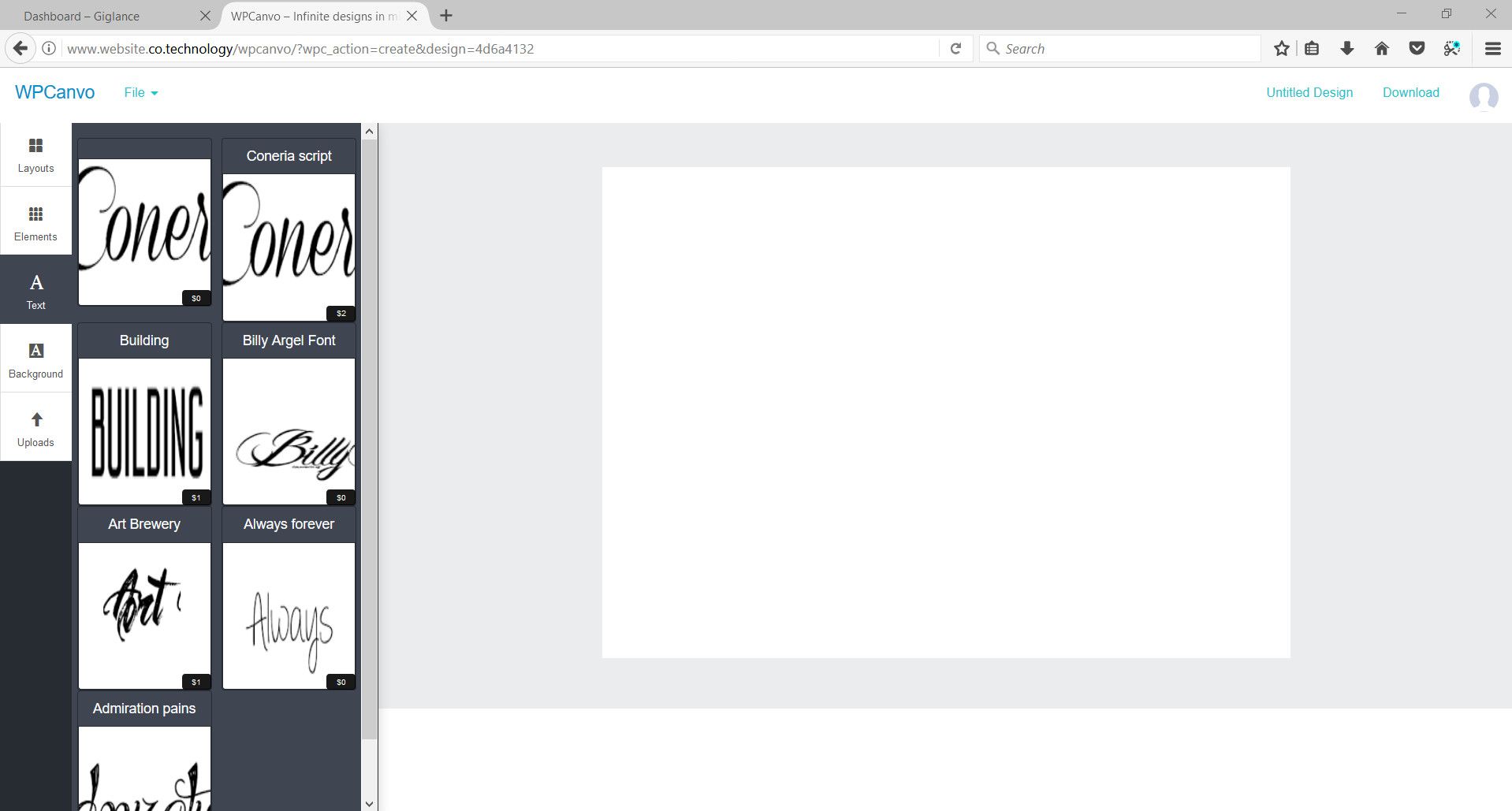Image resolution: width=1512 pixels, height=811 pixels.
Task: Select the Text panel tab
Action: coord(35,290)
